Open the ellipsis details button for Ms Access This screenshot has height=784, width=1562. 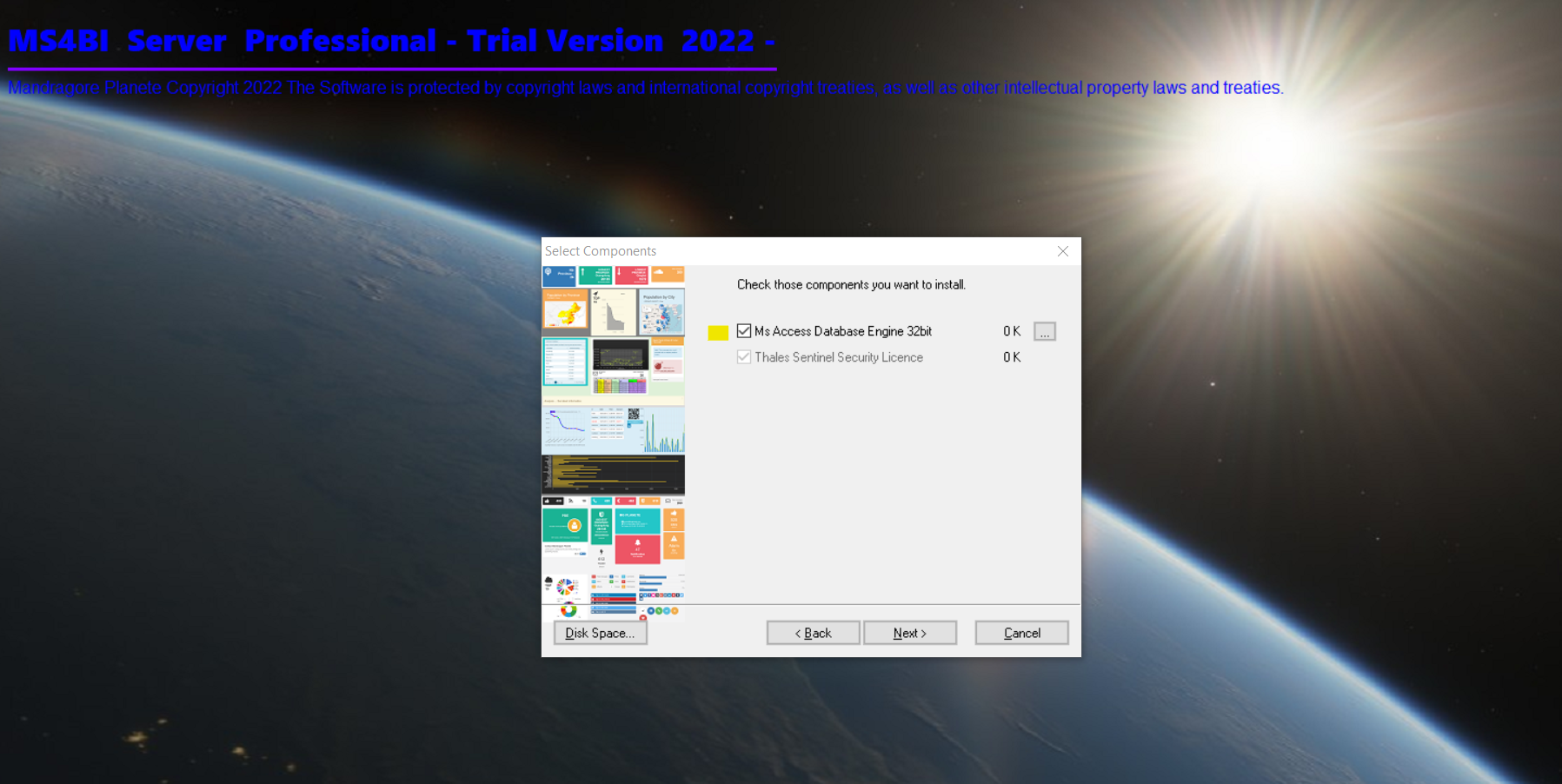[x=1045, y=331]
